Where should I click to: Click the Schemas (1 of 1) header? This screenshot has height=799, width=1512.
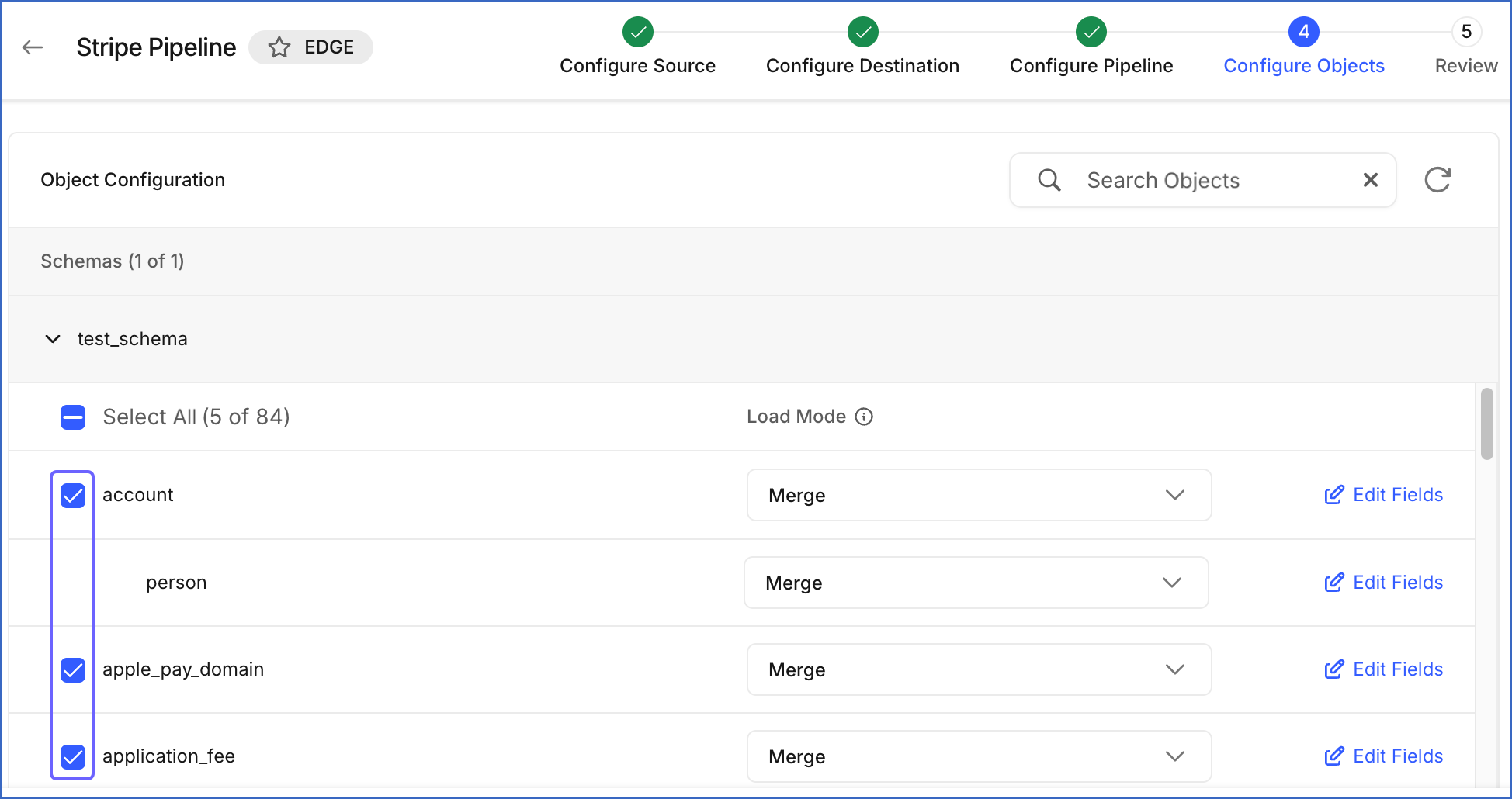click(x=113, y=261)
